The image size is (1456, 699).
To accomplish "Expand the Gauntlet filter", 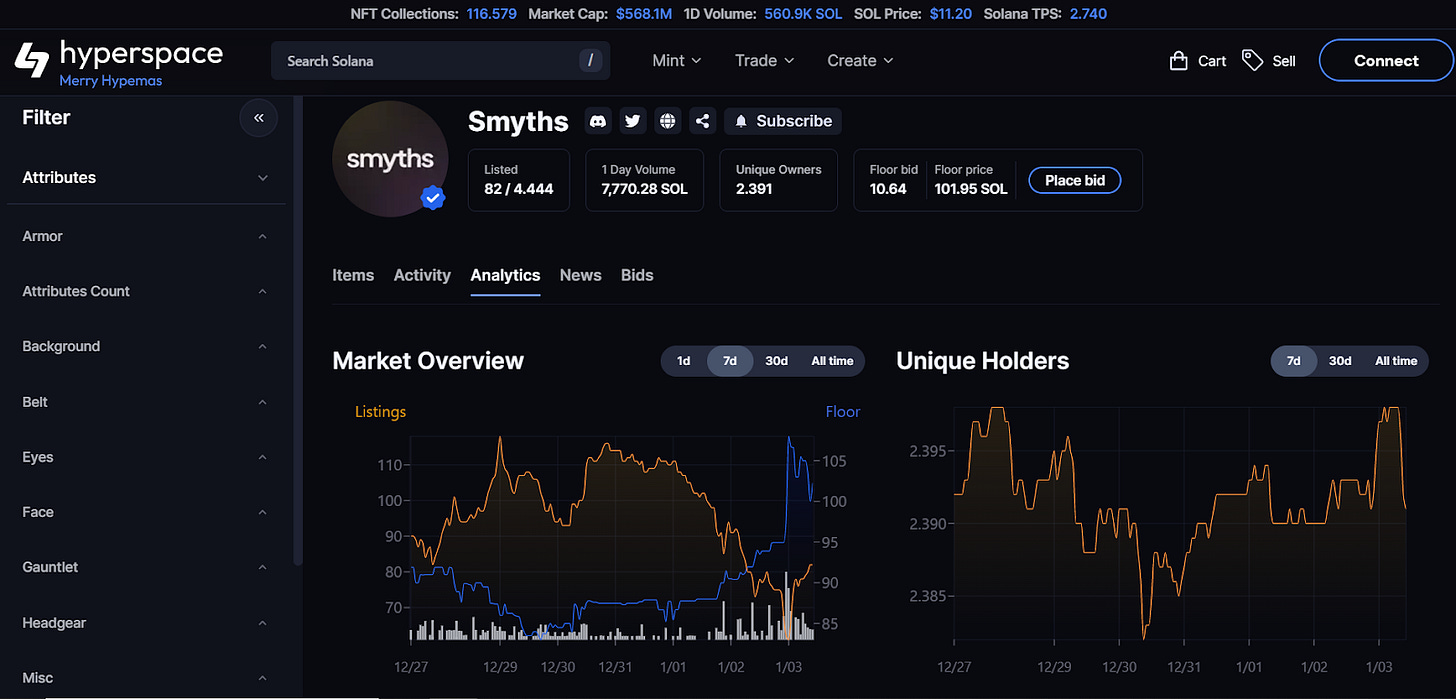I will [146, 567].
